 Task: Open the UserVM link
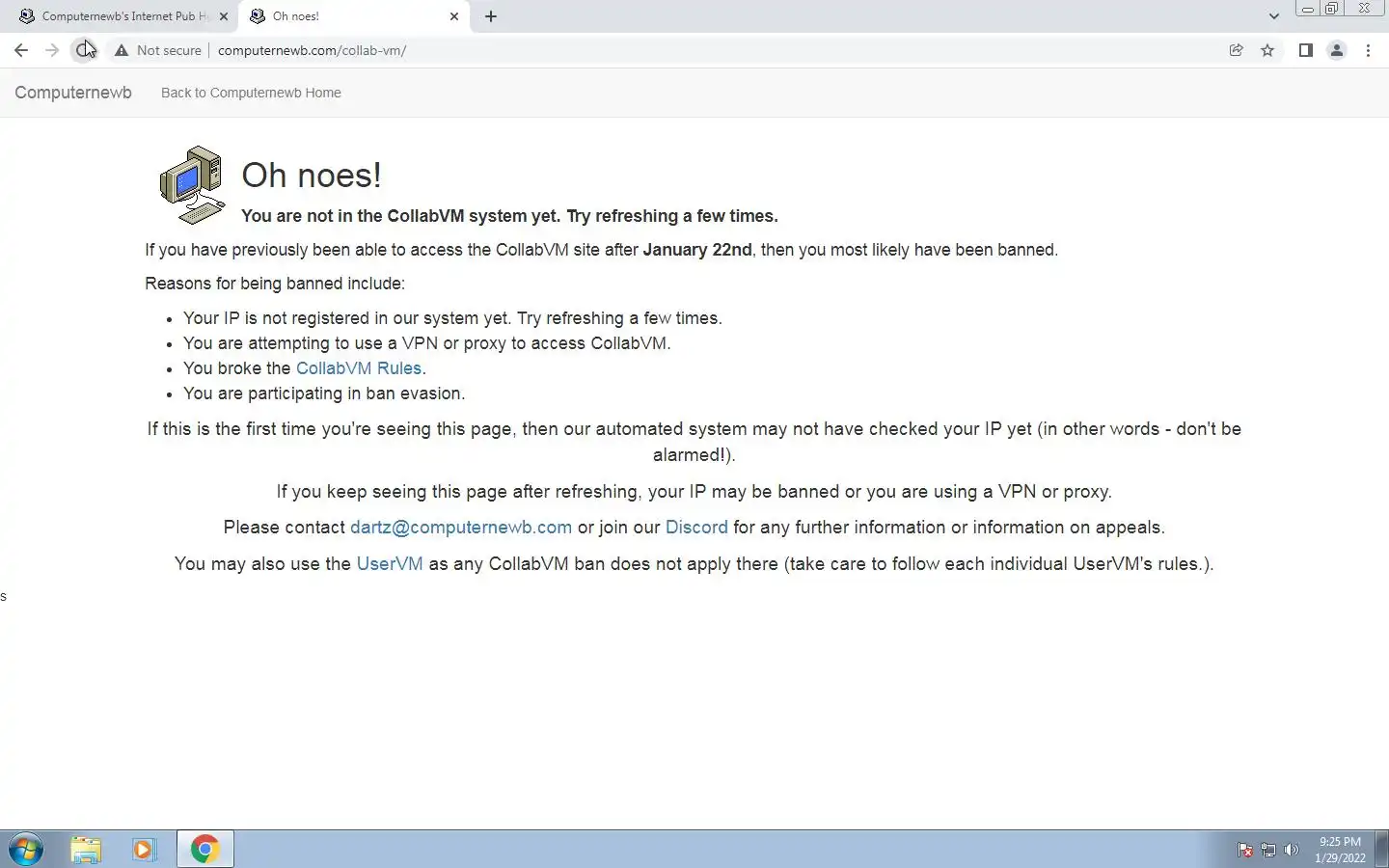coord(390,564)
